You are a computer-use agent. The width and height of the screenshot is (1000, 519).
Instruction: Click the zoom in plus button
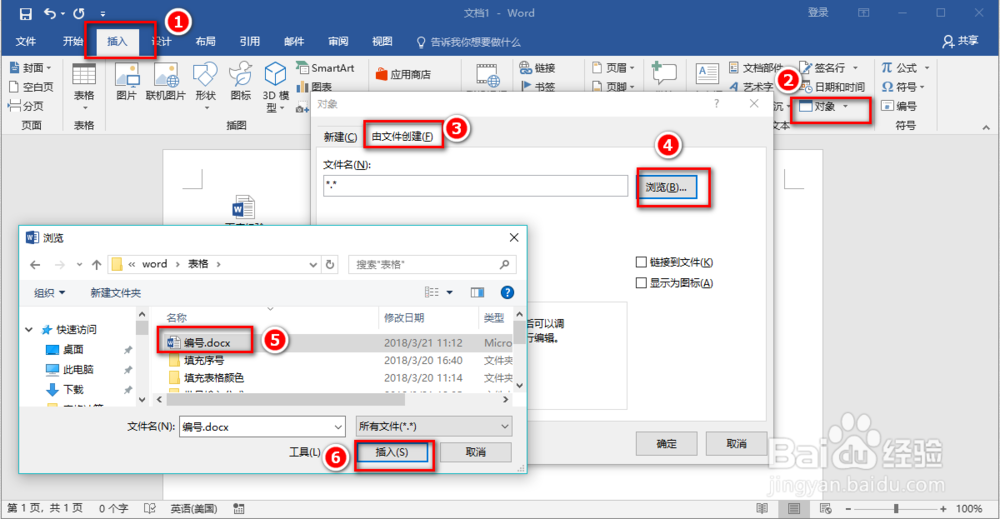(x=943, y=509)
